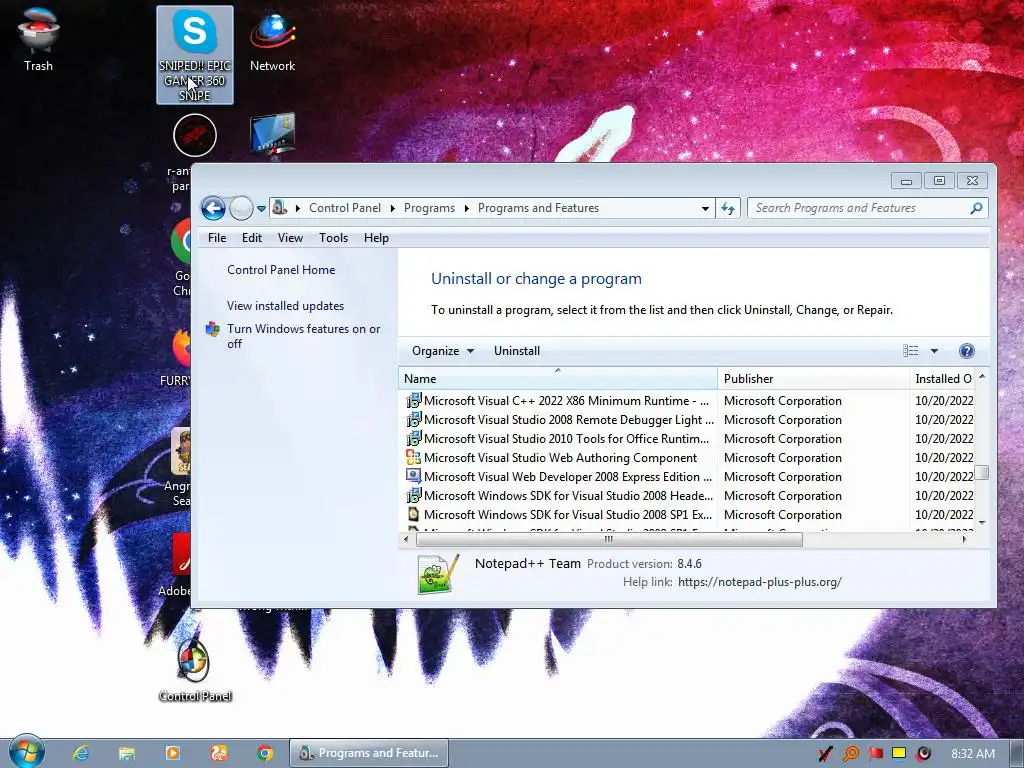
Task: Click the Forward navigation button
Action: (x=241, y=208)
